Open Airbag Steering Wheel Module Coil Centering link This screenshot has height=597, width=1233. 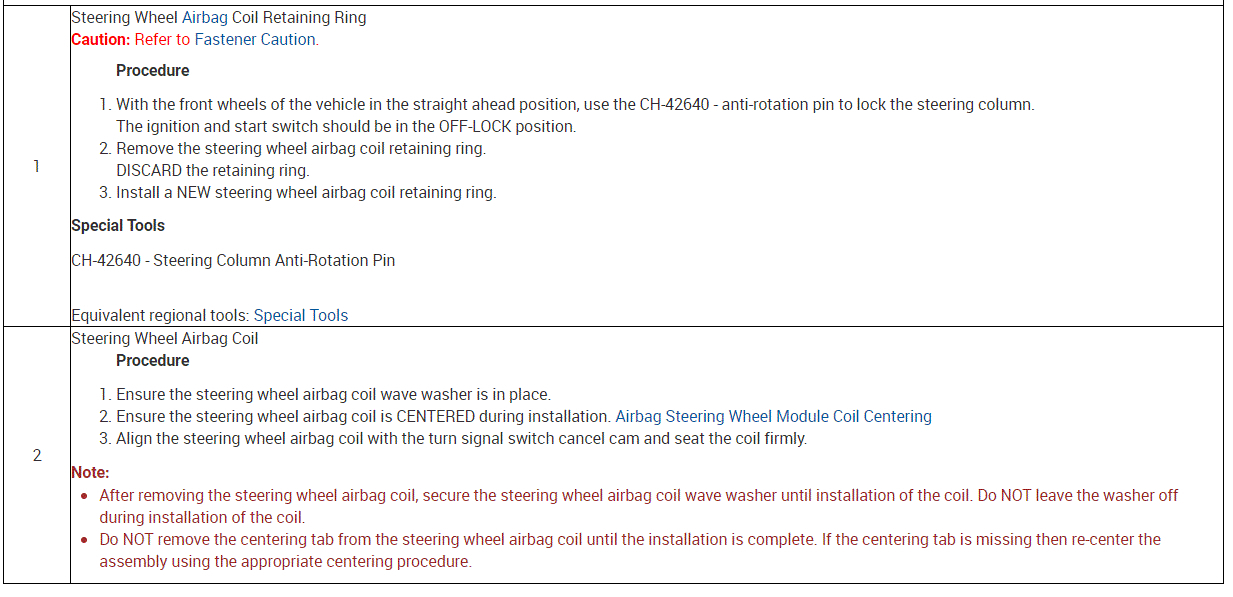tap(773, 416)
